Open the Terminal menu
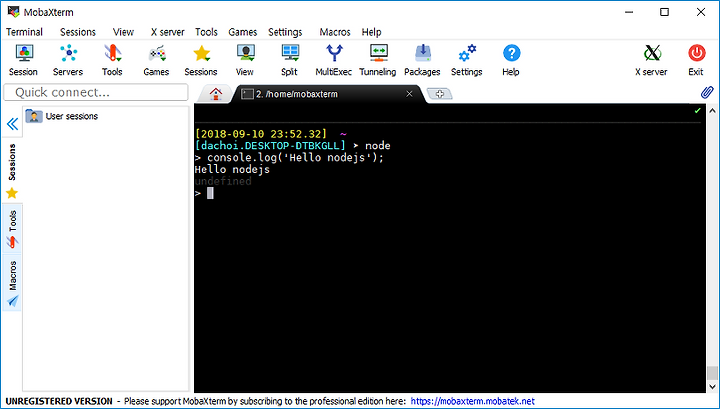The width and height of the screenshot is (720, 409). (24, 32)
